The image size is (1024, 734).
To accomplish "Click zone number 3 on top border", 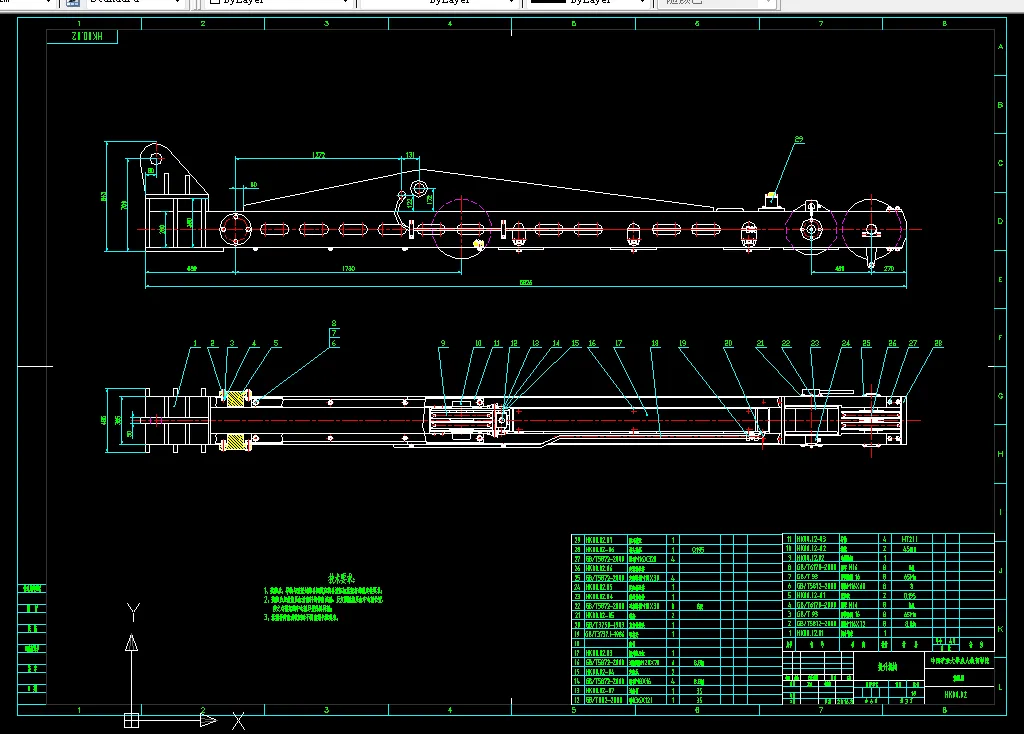I will [327, 24].
